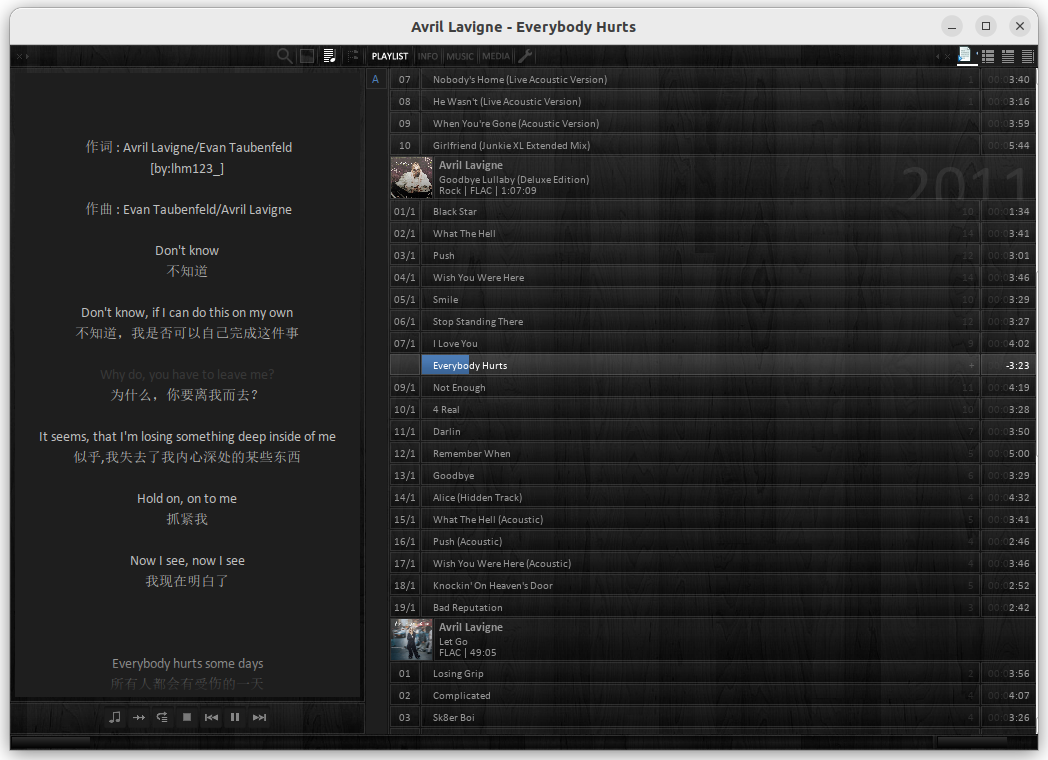Click the Let Go album cover thumbnail

coord(412,640)
